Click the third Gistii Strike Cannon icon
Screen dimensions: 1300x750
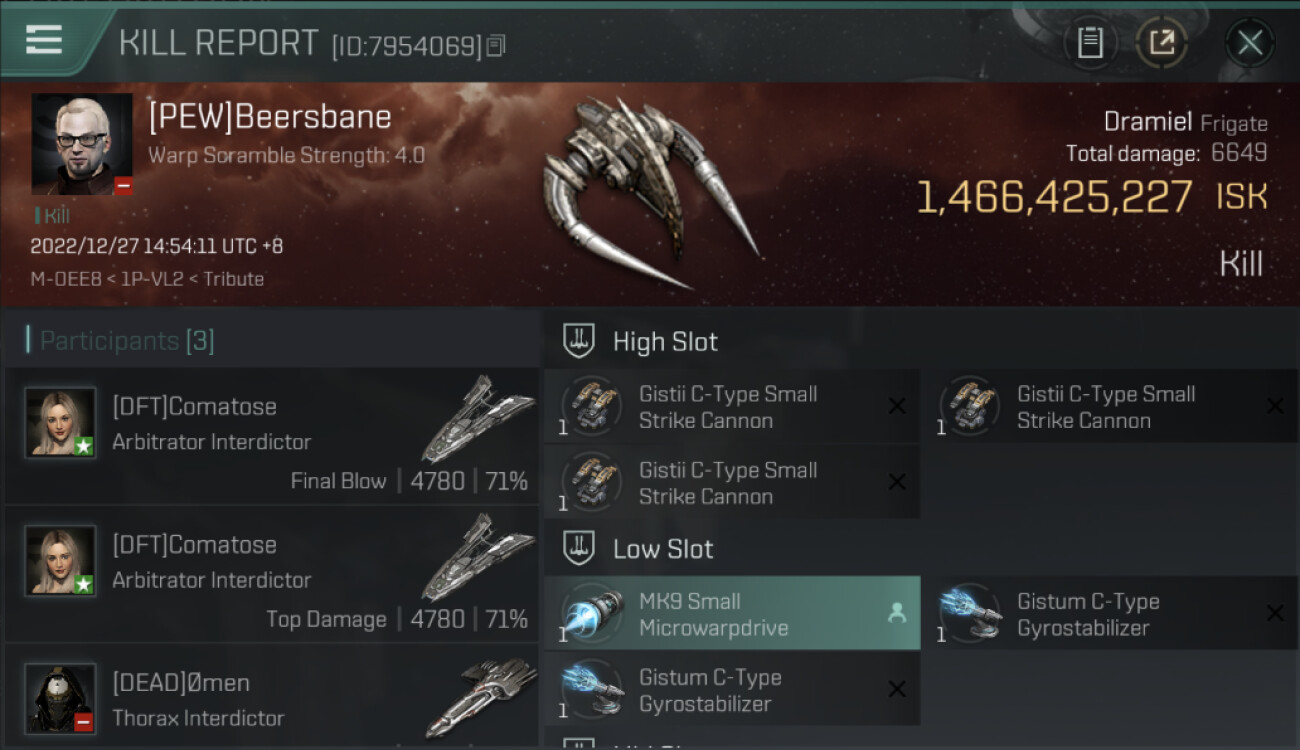point(591,481)
